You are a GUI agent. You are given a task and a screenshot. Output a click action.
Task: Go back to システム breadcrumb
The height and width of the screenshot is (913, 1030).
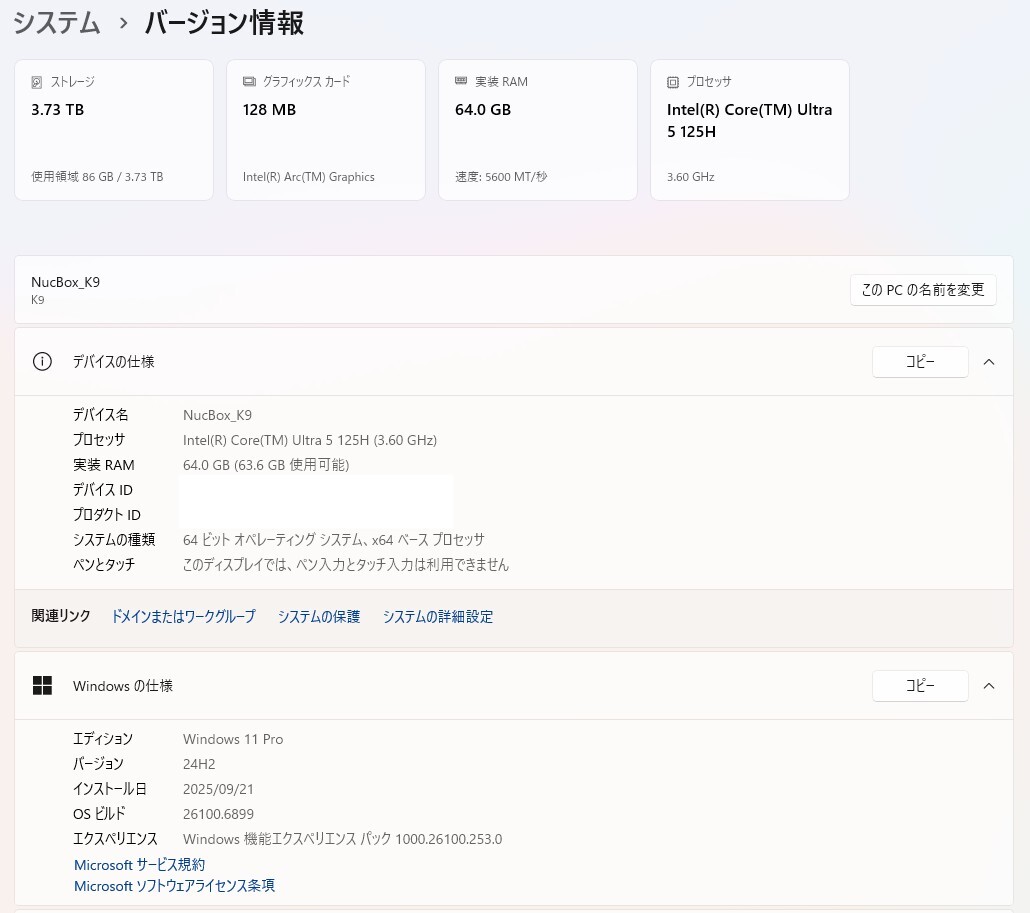pos(56,23)
